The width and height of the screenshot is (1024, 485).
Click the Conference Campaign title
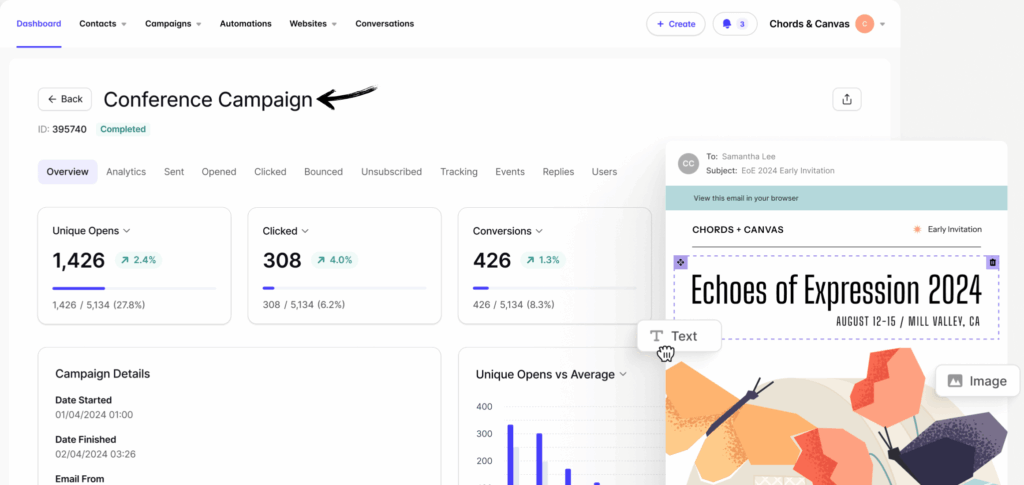tap(208, 100)
